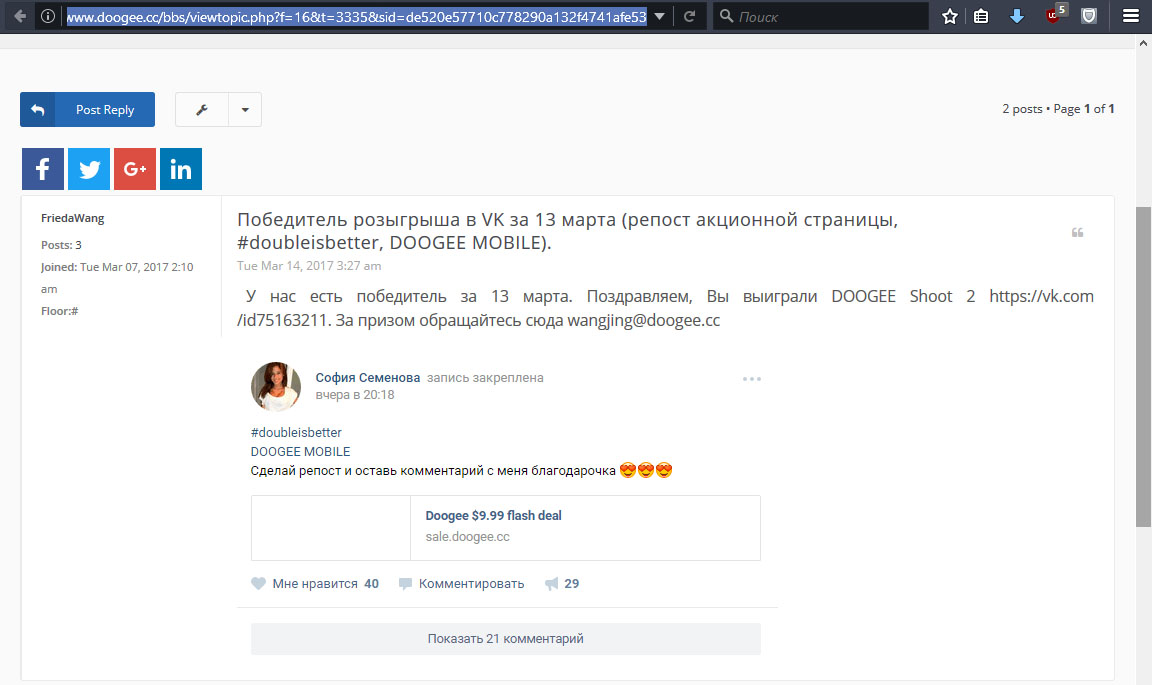Open the uBlock extension icon
This screenshot has width=1152, height=685.
pos(1055,15)
